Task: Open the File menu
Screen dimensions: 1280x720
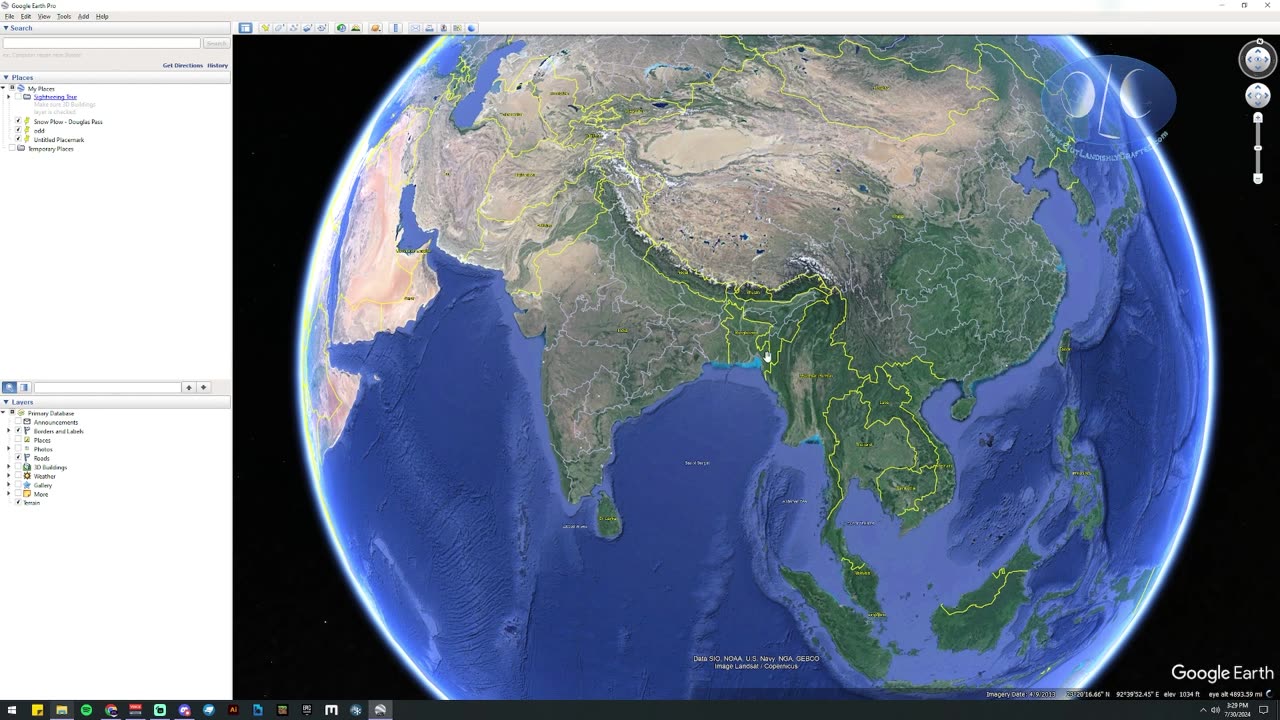Action: [9, 17]
